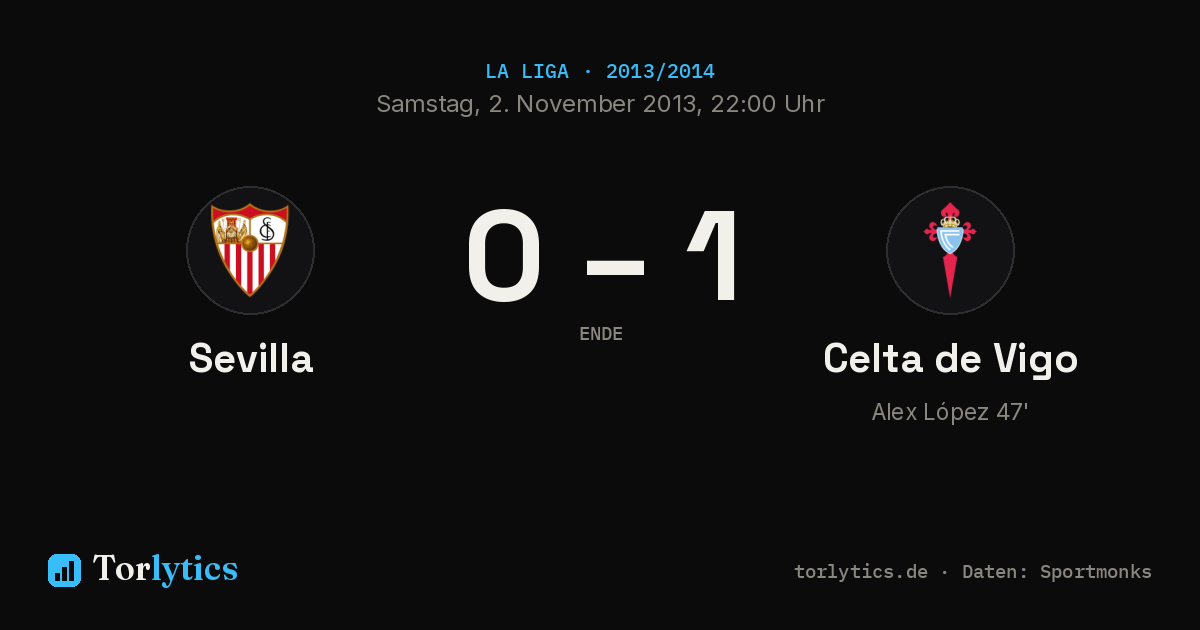This screenshot has width=1200, height=630.
Task: Click Celta's score digit 1
Action: click(716, 255)
